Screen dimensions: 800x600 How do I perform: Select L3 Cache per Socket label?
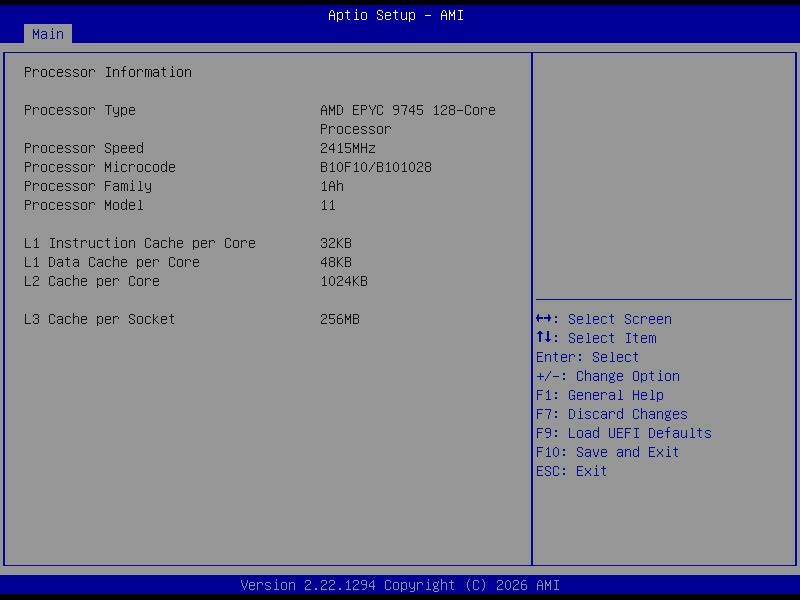(99, 319)
